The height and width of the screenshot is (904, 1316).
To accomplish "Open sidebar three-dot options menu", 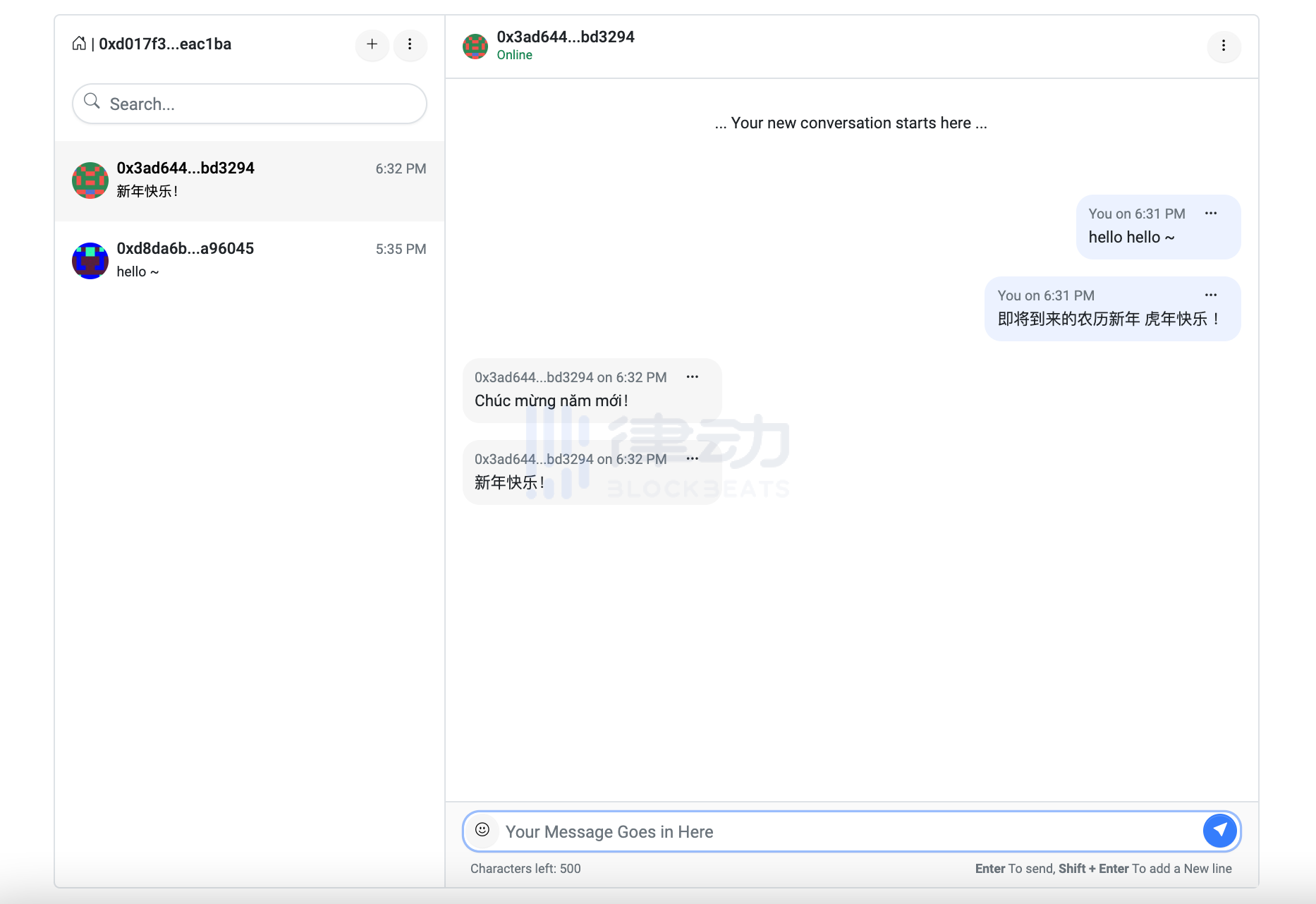I will tap(410, 44).
